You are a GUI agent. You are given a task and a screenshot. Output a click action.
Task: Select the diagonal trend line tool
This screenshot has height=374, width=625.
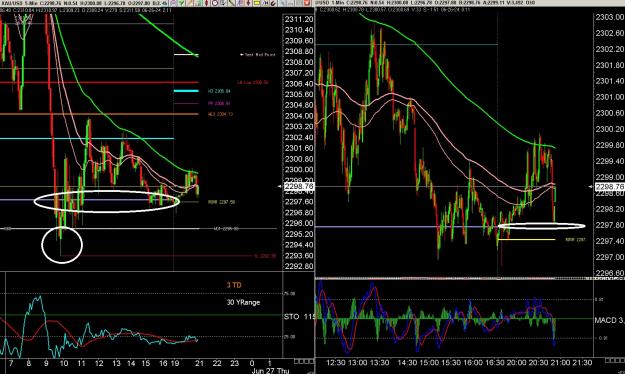(232, 3)
